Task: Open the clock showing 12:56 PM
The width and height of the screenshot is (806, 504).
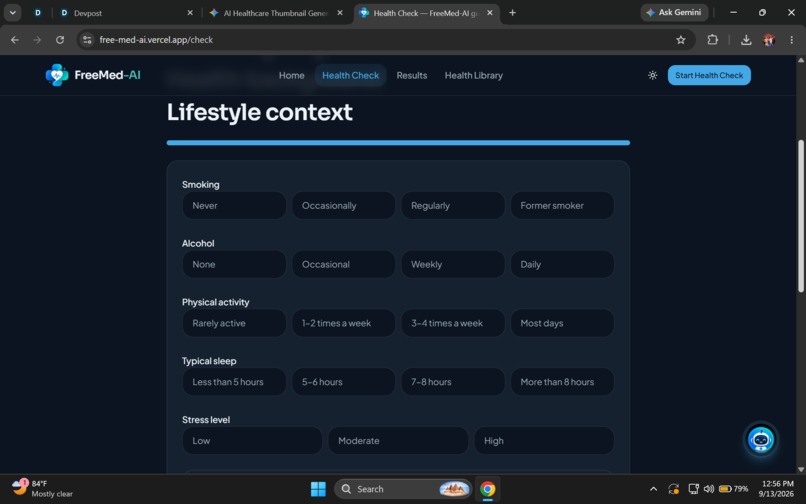Action: pyautogui.click(x=777, y=489)
